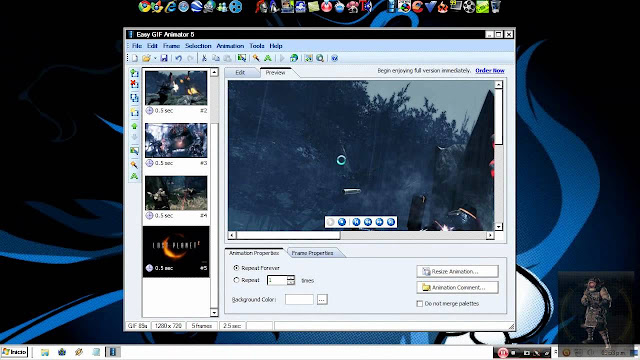Click the magnifier optimize icon in toolbar
The image size is (640, 360).
coord(320,58)
